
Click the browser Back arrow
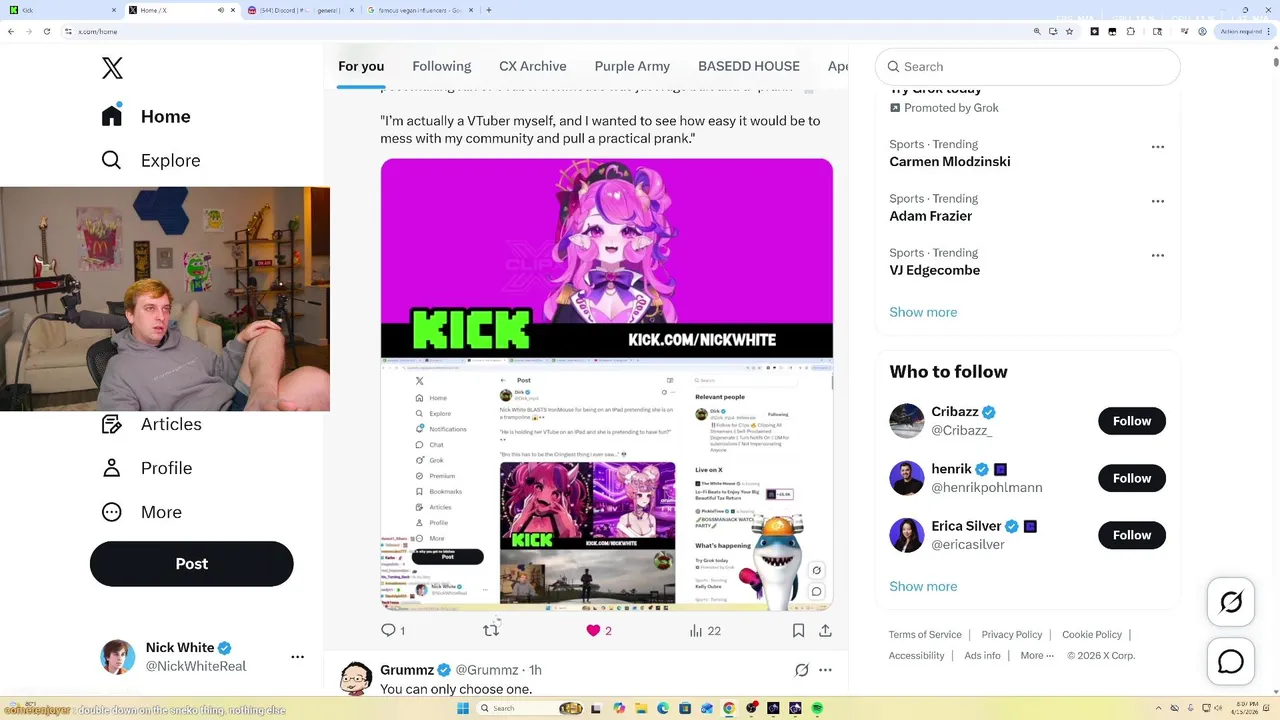pos(11,31)
